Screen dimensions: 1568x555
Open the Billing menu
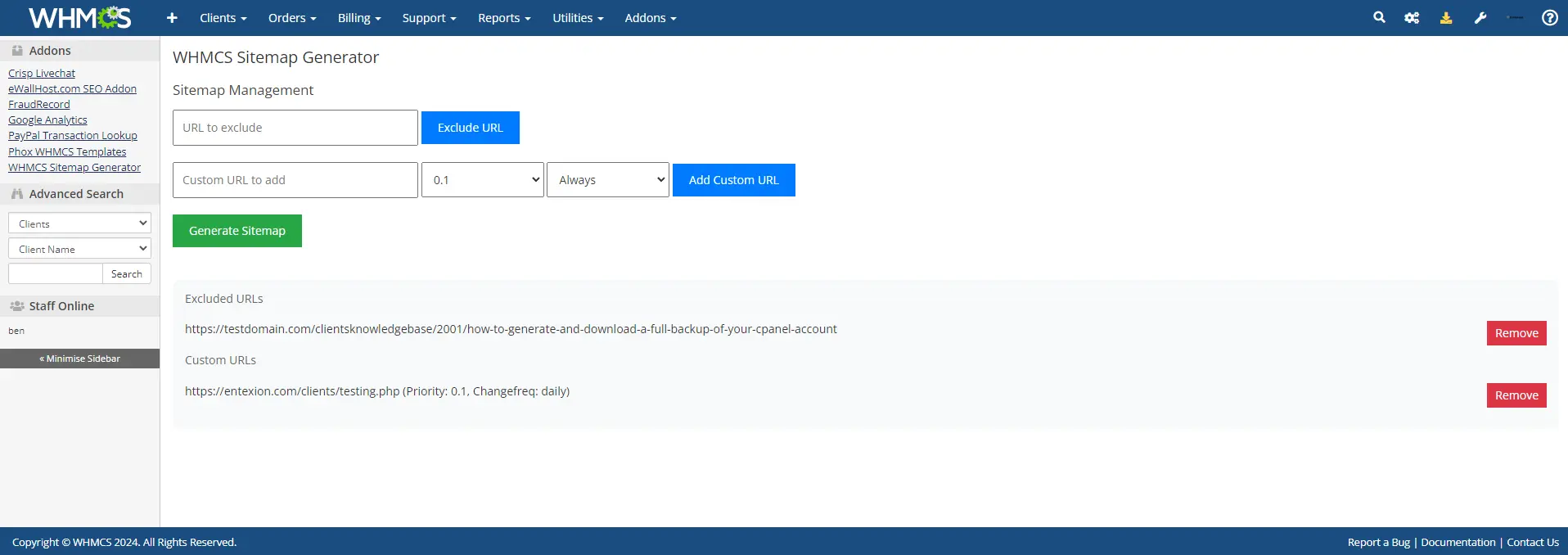[x=359, y=18]
